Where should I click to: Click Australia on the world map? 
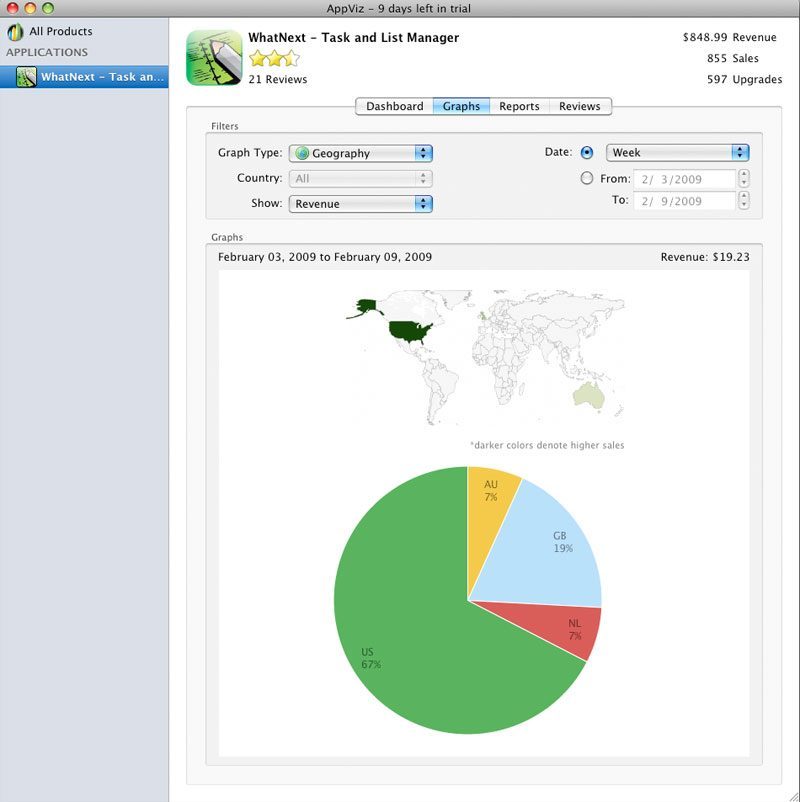pyautogui.click(x=588, y=397)
